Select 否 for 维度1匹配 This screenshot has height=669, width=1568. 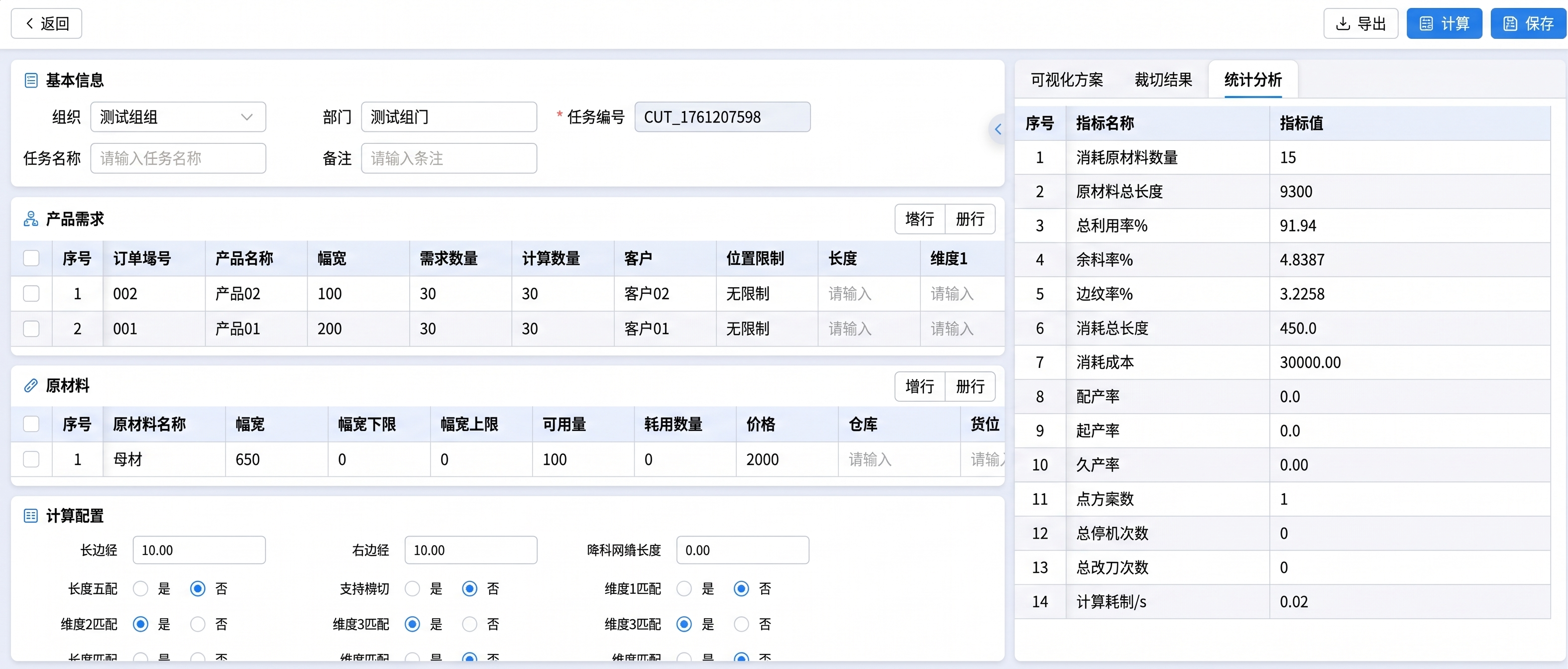tap(741, 589)
